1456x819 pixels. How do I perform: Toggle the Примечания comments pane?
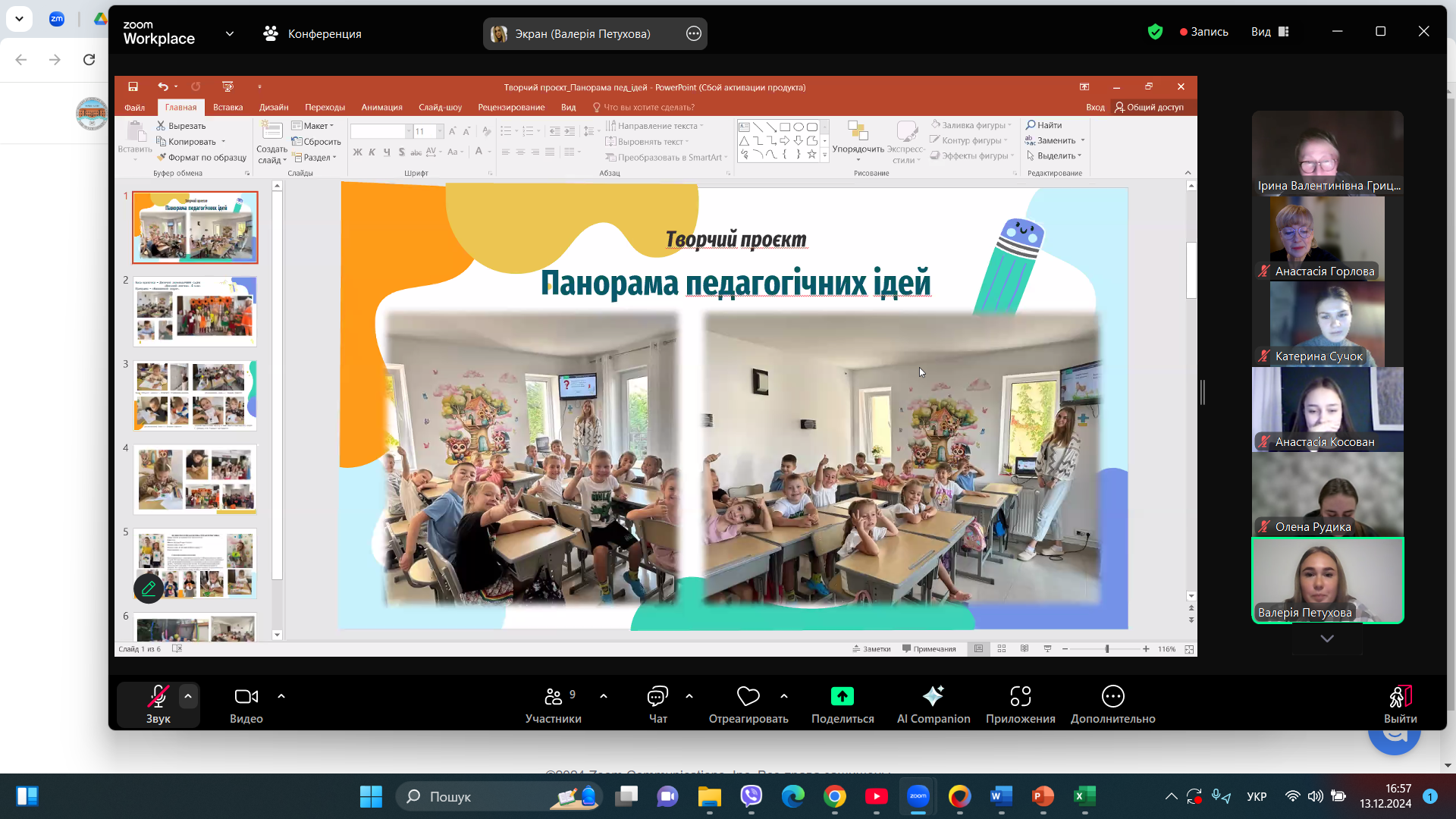929,649
